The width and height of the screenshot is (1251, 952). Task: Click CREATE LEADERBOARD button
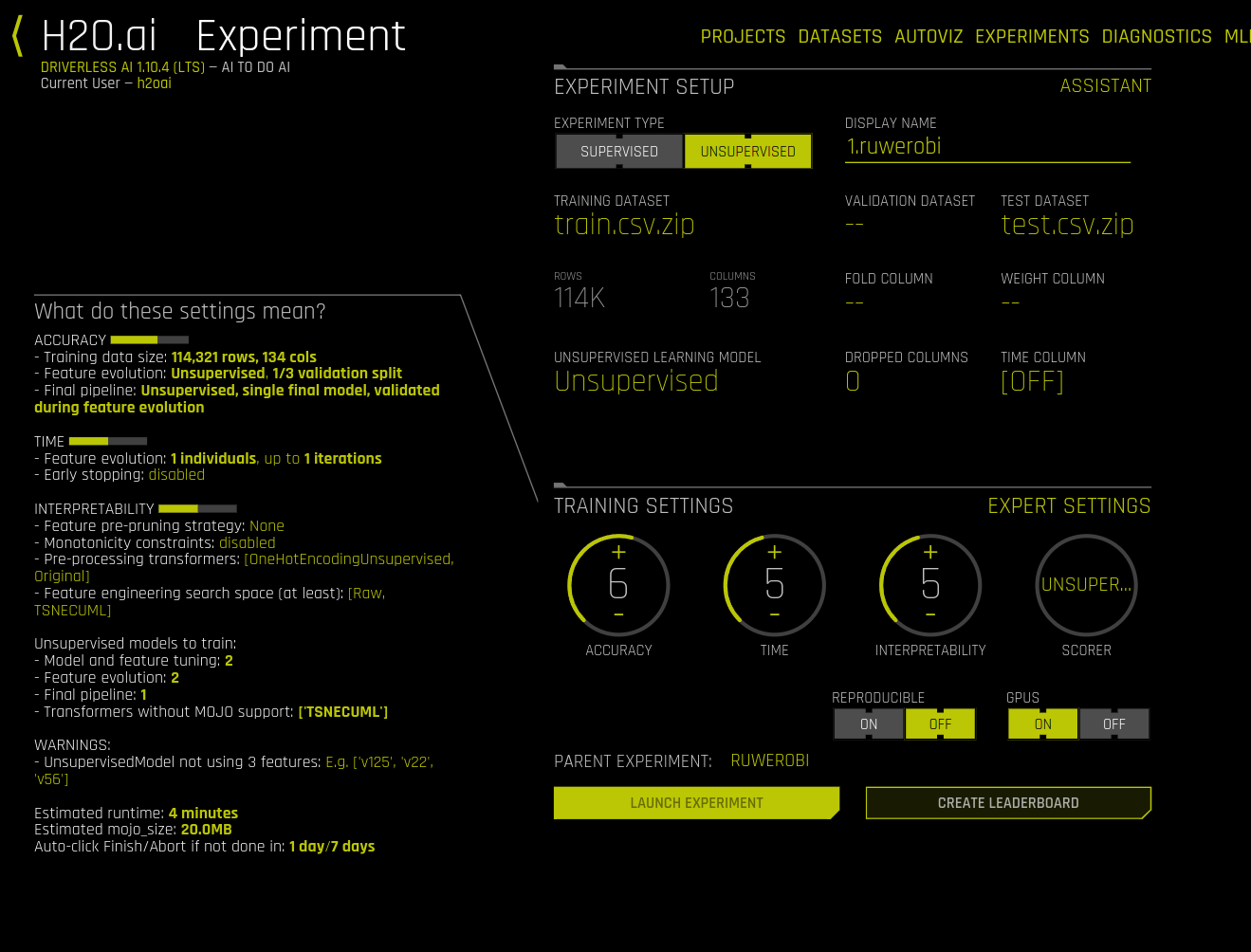pos(1008,803)
